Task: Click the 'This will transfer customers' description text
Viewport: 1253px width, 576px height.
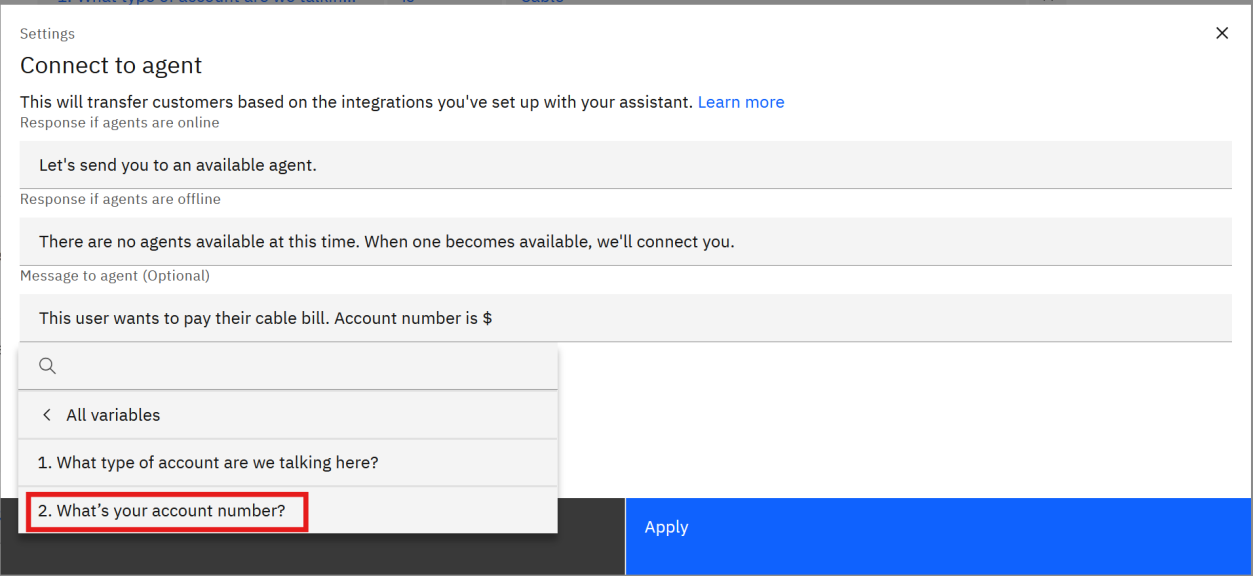Action: click(x=356, y=102)
